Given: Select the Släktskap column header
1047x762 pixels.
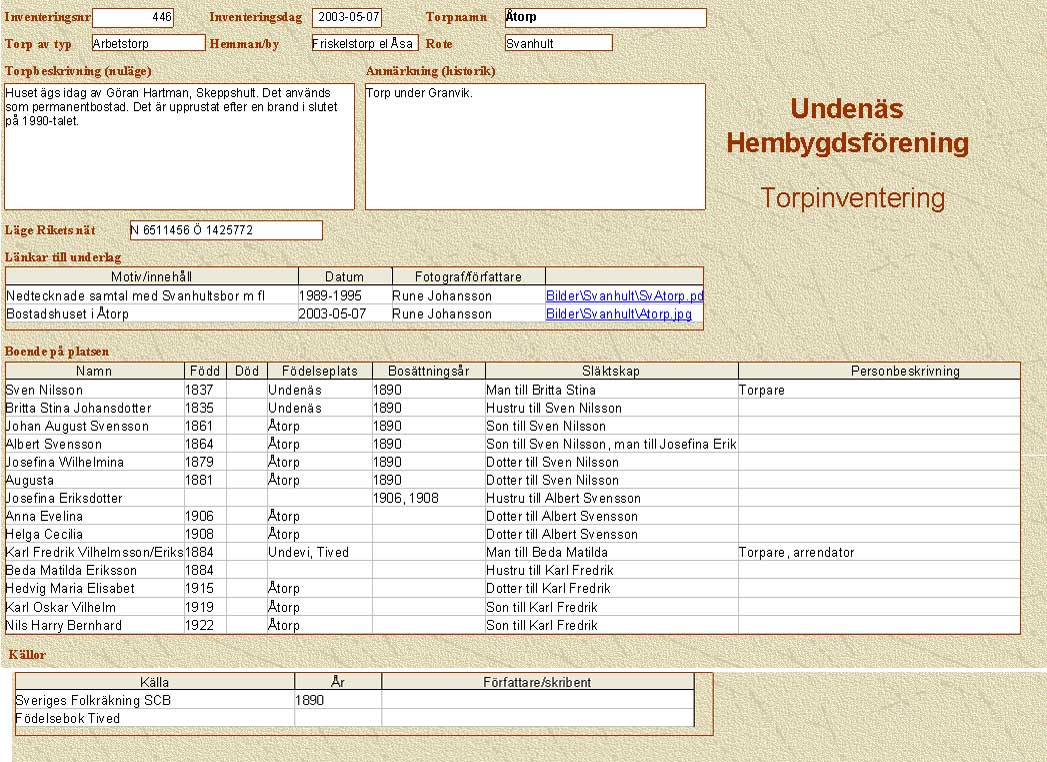Looking at the screenshot, I should click(610, 371).
